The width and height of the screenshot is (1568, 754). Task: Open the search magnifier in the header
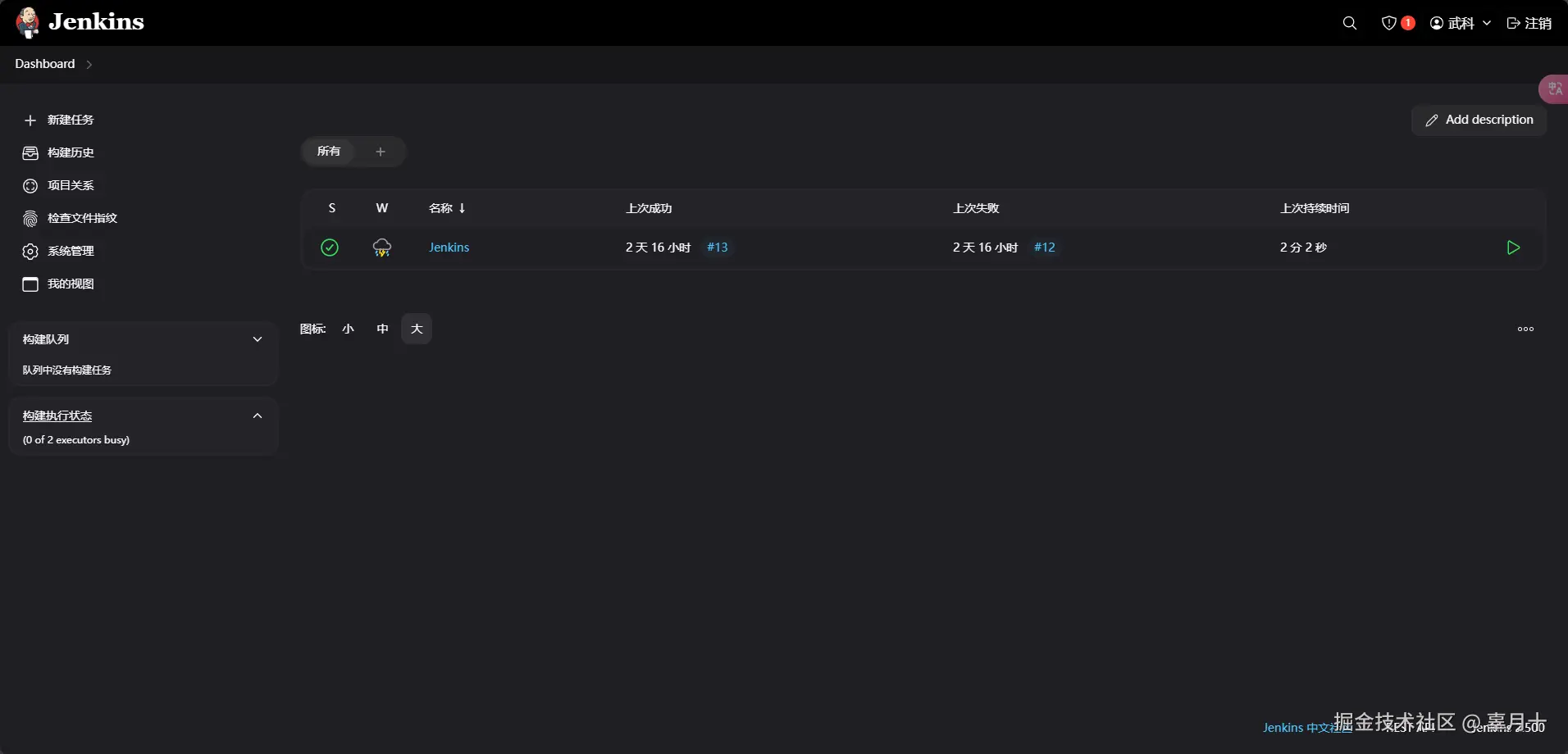click(1349, 23)
